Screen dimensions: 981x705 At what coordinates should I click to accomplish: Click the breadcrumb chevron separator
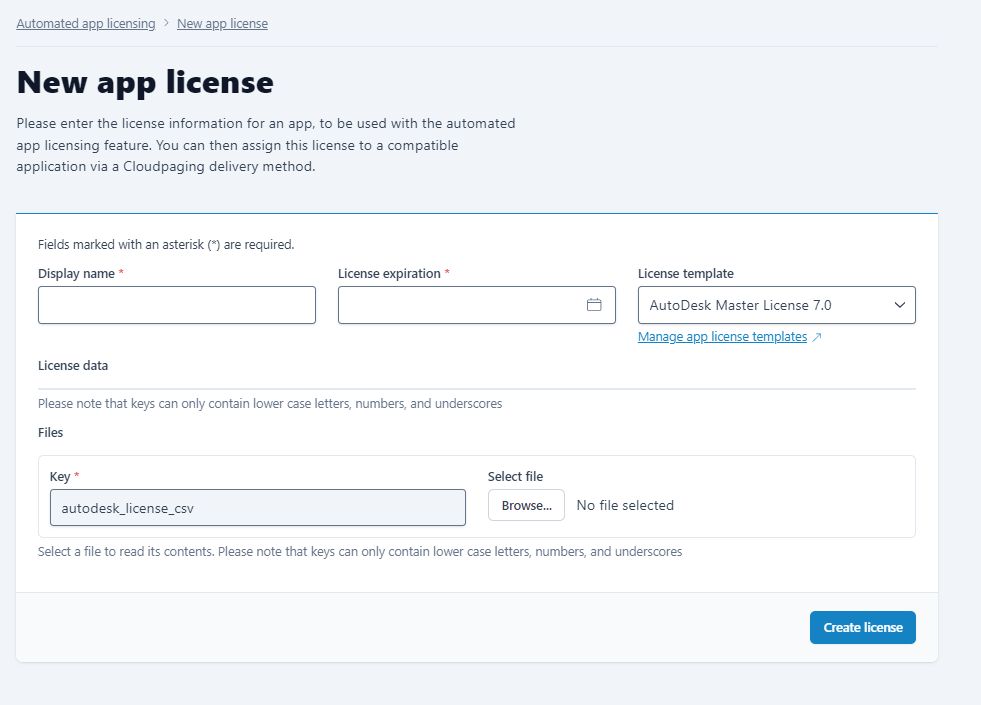point(166,23)
